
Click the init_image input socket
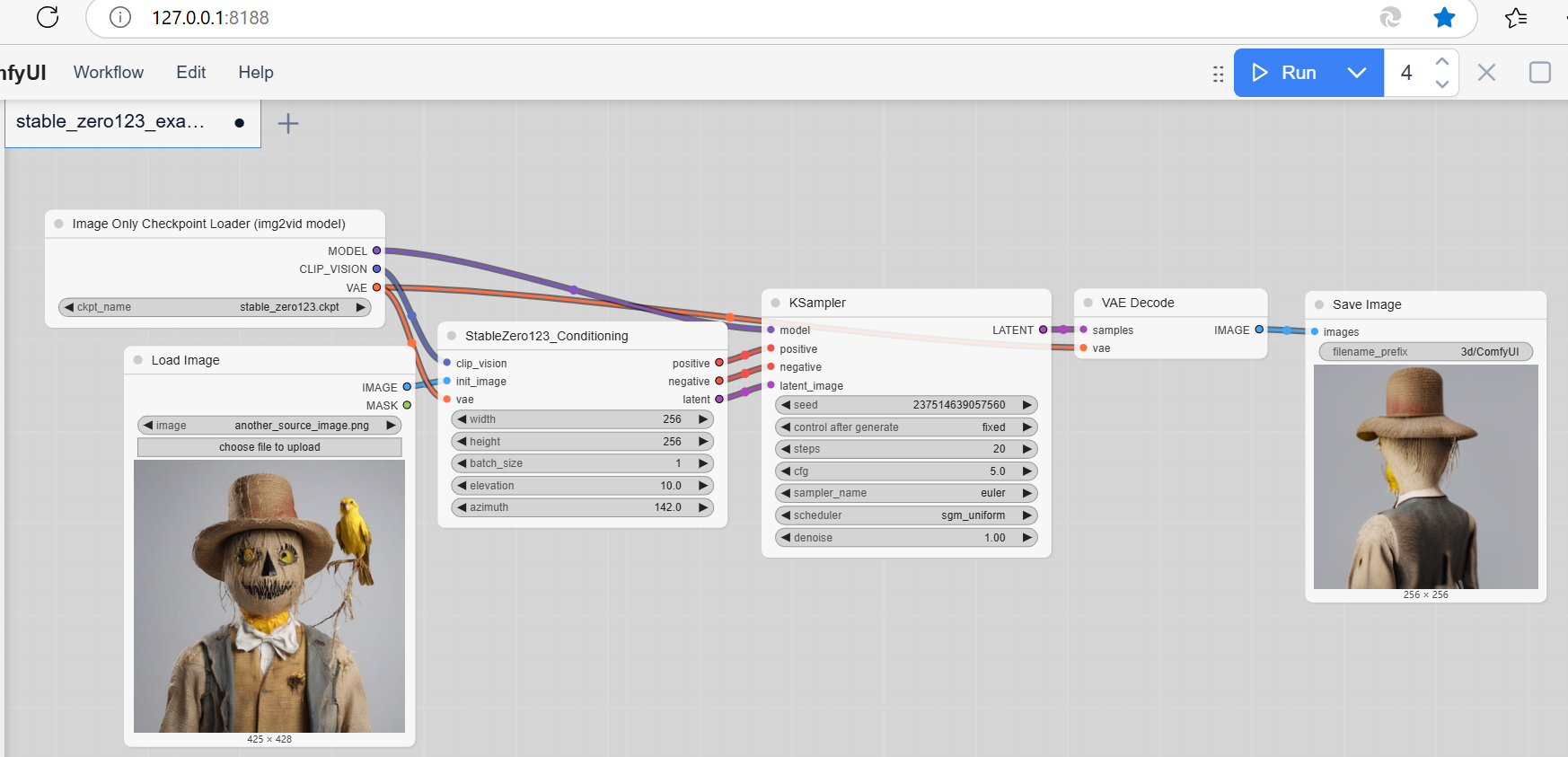pos(447,381)
